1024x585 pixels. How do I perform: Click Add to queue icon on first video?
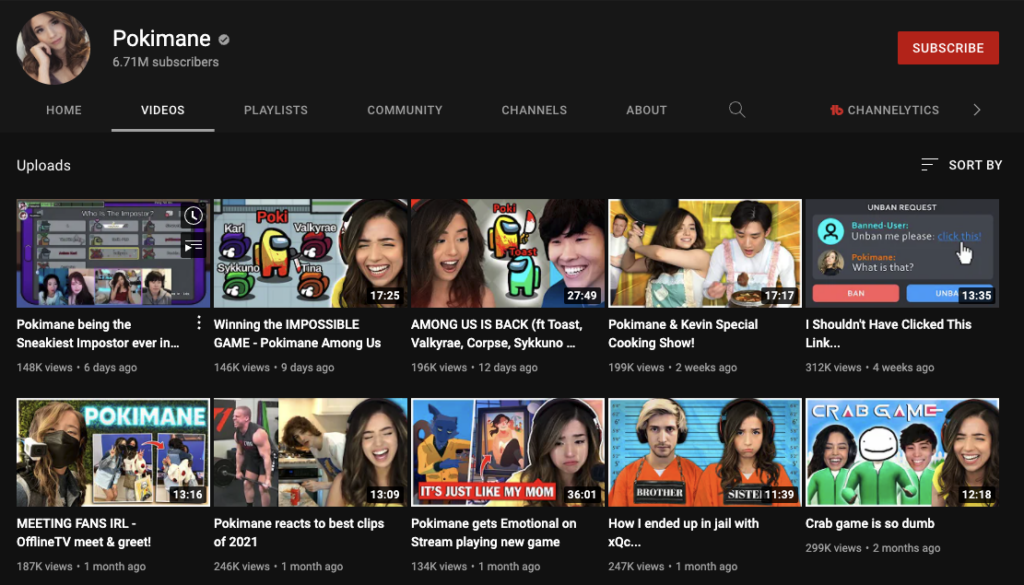(x=193, y=246)
